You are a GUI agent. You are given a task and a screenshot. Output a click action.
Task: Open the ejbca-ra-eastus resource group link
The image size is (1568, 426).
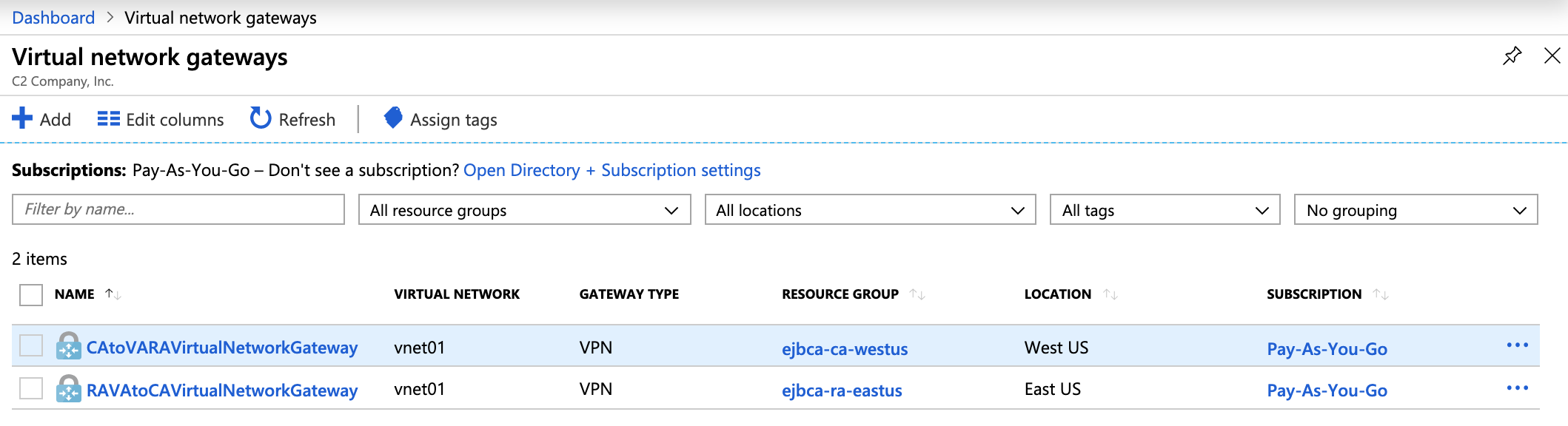point(842,390)
